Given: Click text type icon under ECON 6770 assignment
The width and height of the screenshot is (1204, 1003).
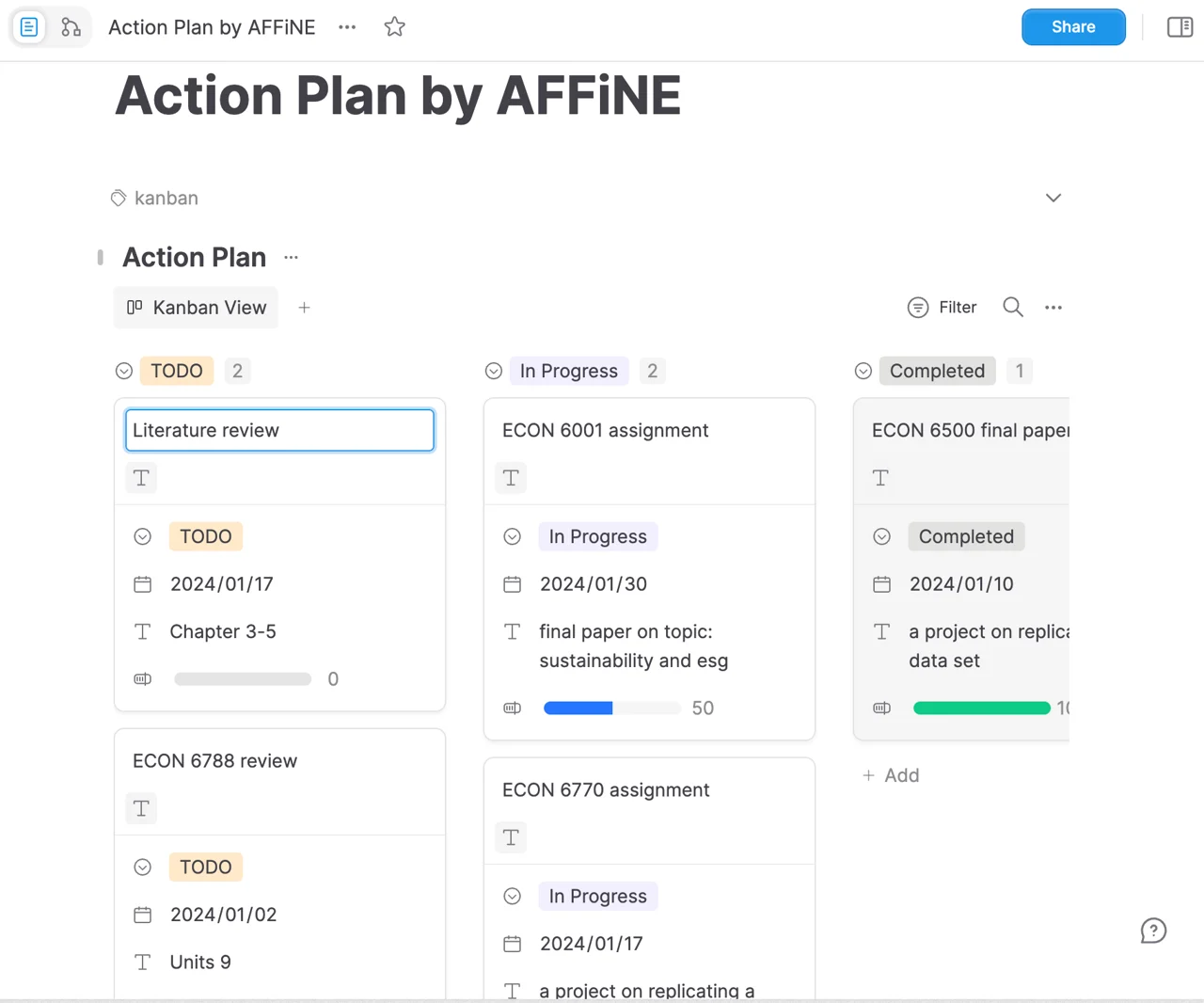Looking at the screenshot, I should (x=511, y=837).
